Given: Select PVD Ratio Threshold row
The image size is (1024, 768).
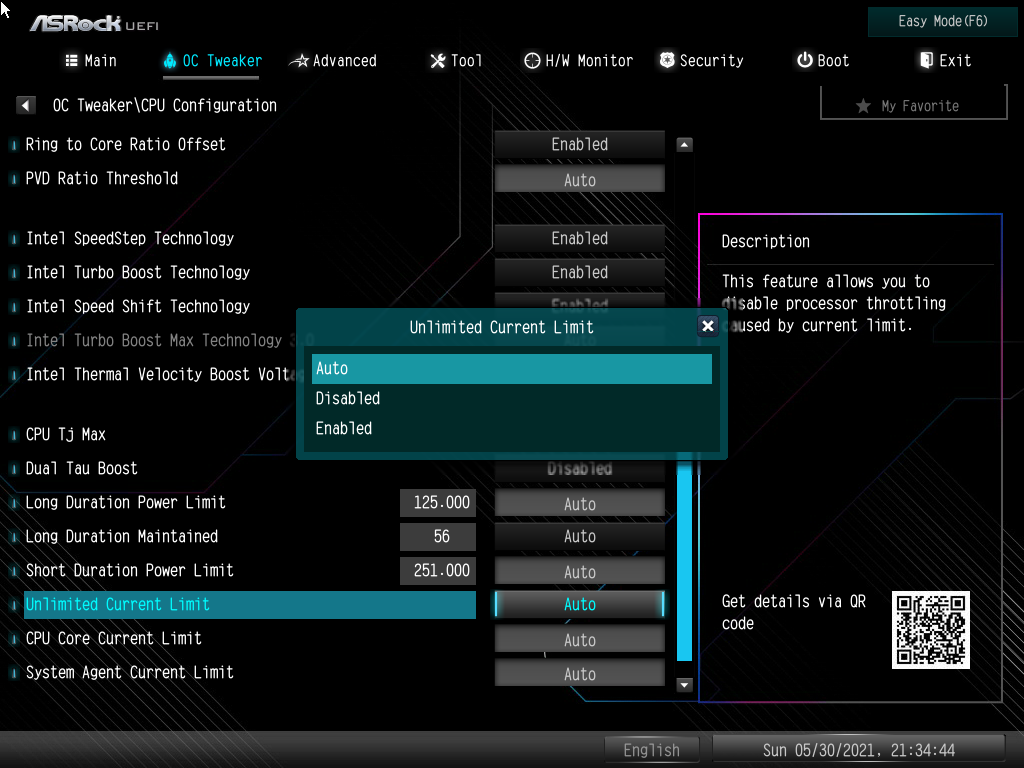Looking at the screenshot, I should coord(250,178).
